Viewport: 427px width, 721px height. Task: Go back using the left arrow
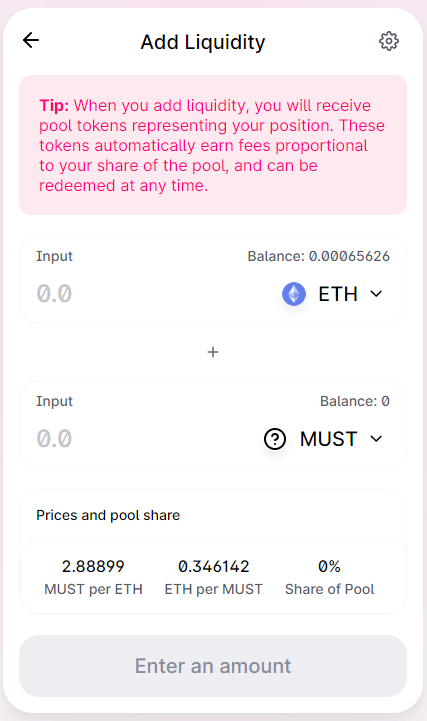[x=31, y=40]
